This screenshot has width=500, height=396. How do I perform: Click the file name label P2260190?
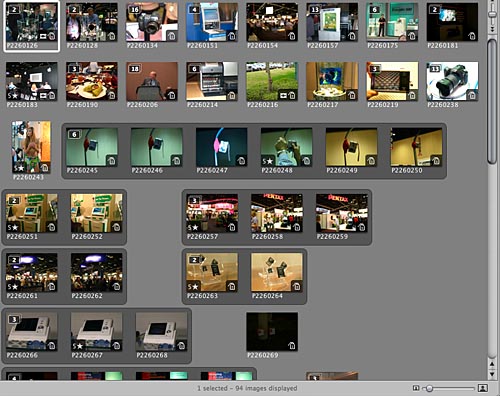pos(82,105)
